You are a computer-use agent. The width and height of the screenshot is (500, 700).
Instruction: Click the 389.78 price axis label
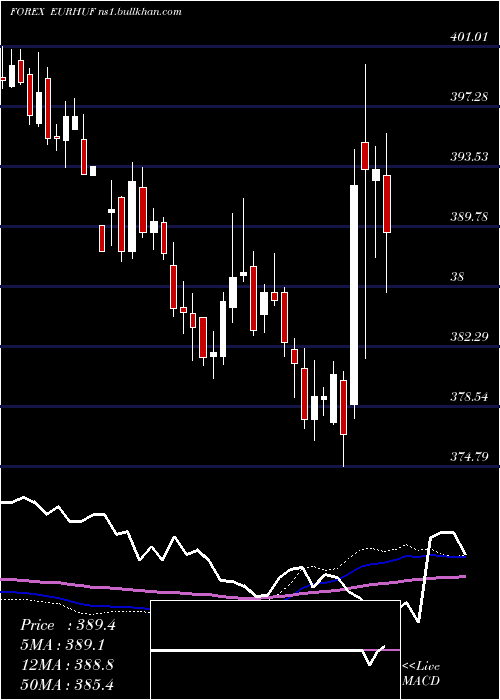point(469,217)
